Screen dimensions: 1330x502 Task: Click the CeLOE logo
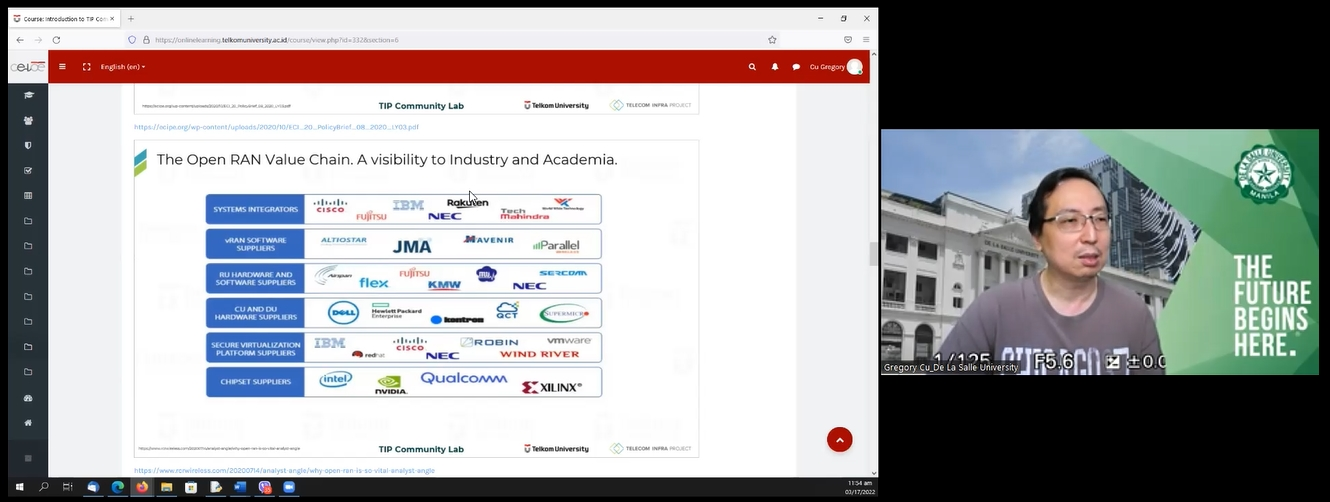tap(28, 67)
